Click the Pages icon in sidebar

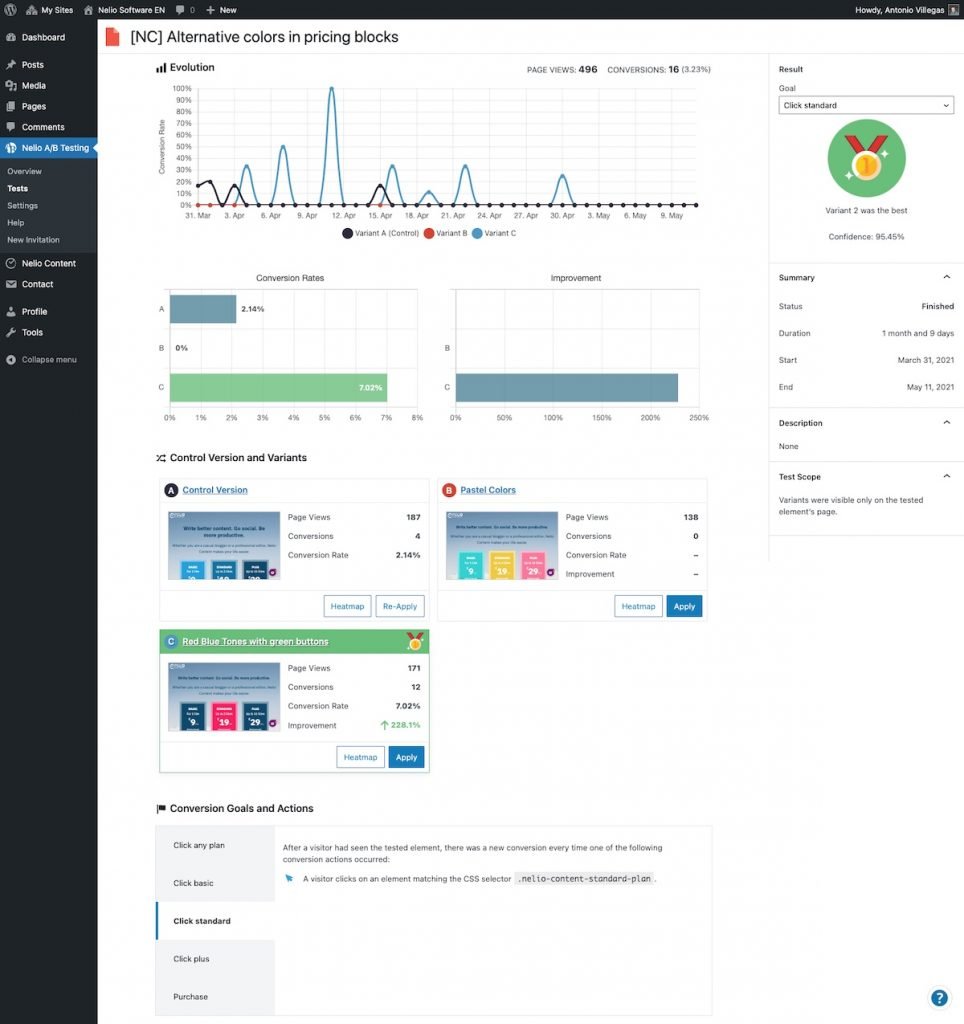click(x=11, y=106)
